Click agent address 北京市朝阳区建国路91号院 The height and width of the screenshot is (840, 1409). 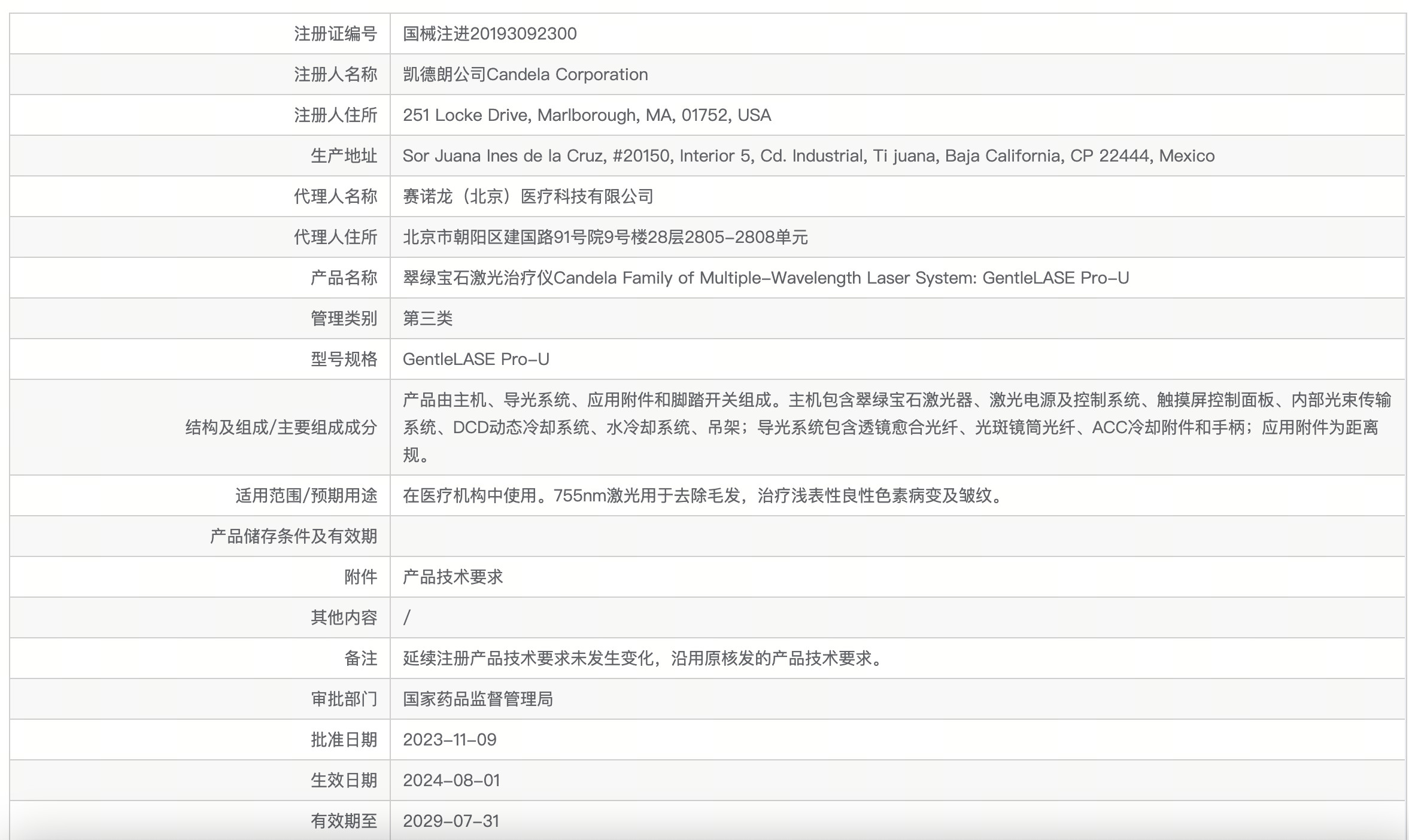coord(605,237)
